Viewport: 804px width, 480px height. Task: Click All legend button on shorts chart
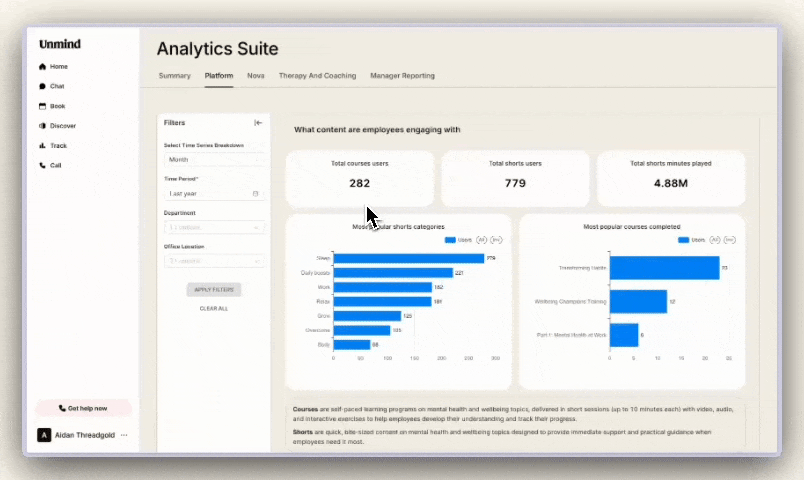coord(481,240)
